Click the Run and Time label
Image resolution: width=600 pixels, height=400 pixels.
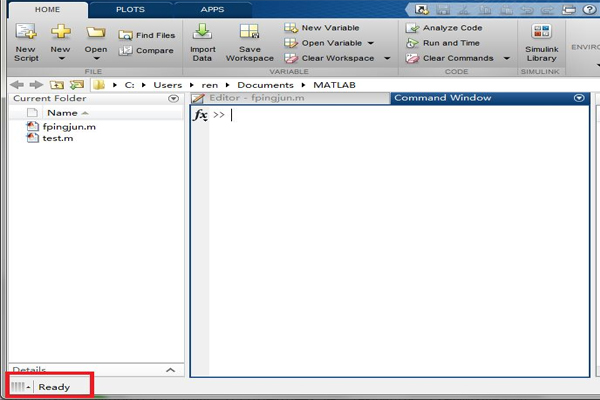click(451, 43)
